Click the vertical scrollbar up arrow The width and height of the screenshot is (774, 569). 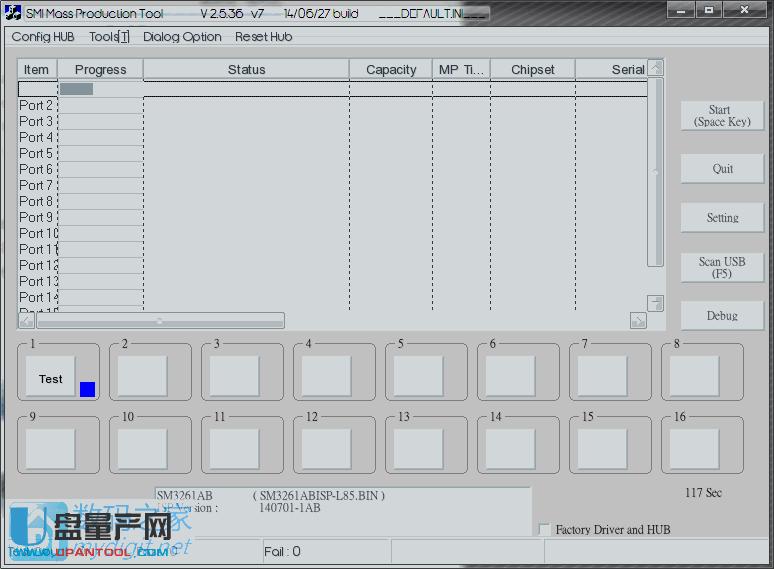tap(655, 68)
